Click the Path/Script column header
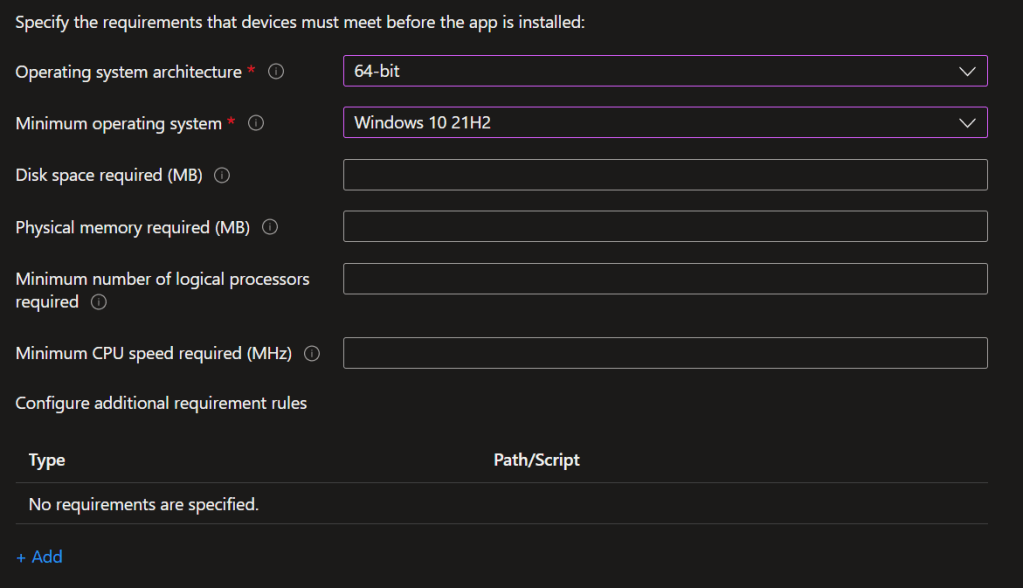The height and width of the screenshot is (588, 1023). click(x=536, y=460)
